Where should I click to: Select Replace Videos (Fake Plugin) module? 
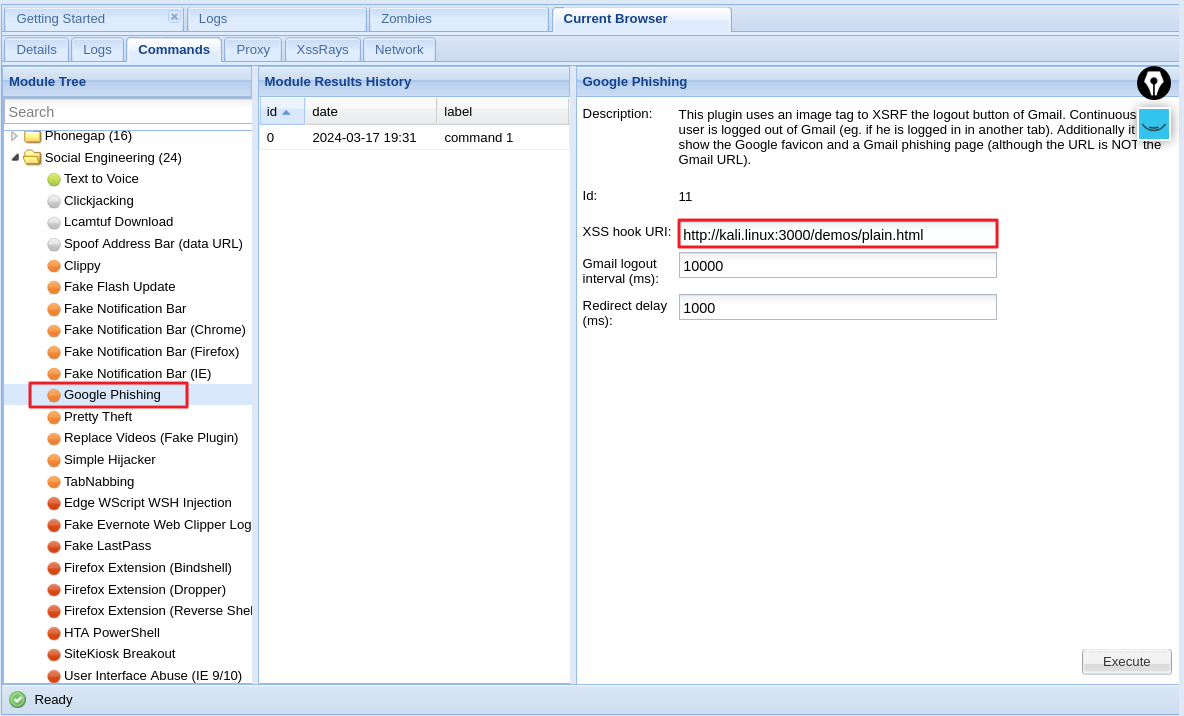pos(151,438)
